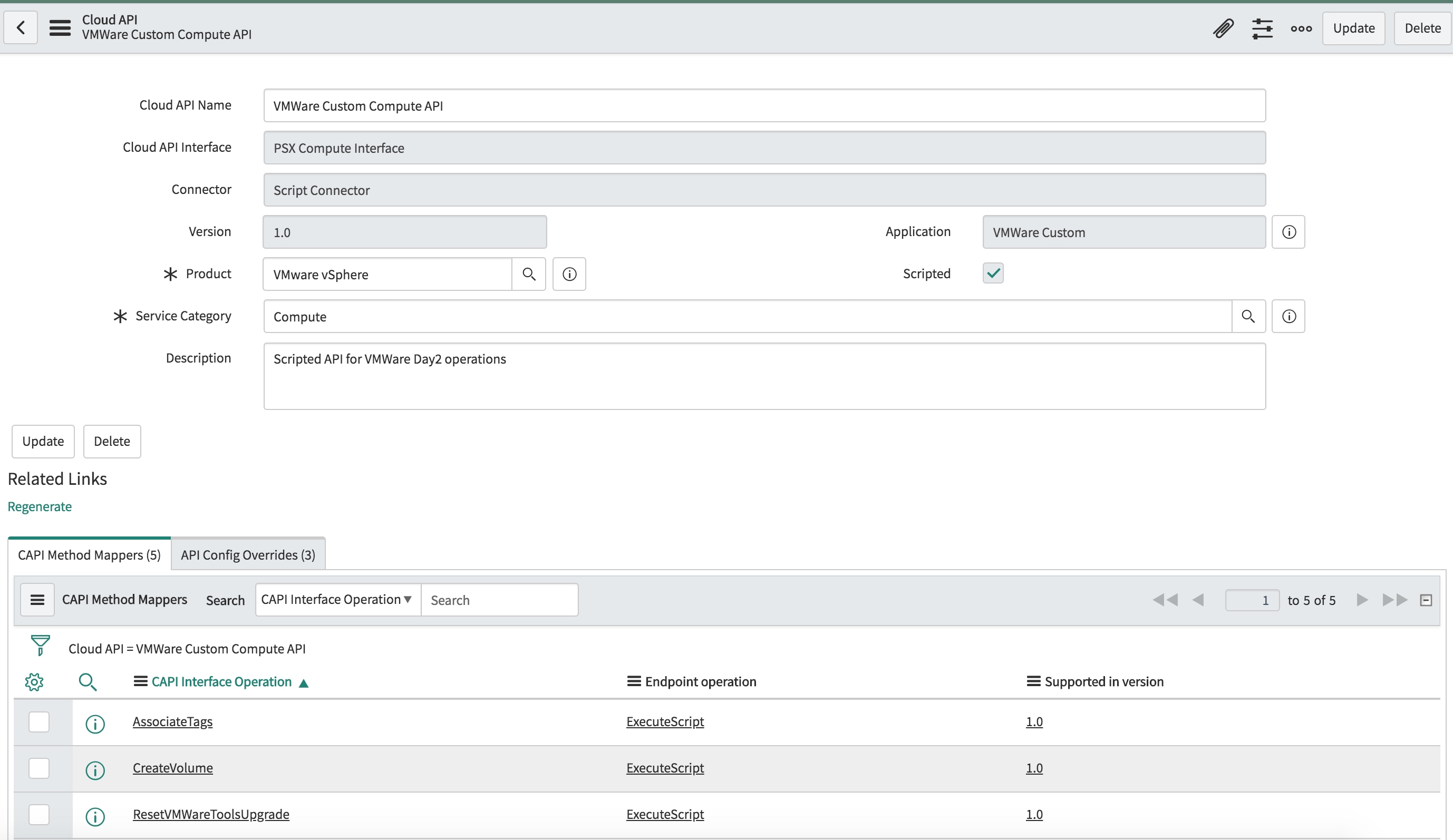The width and height of the screenshot is (1453, 840).
Task: Click the Cloud API Interface field
Action: pyautogui.click(x=764, y=148)
